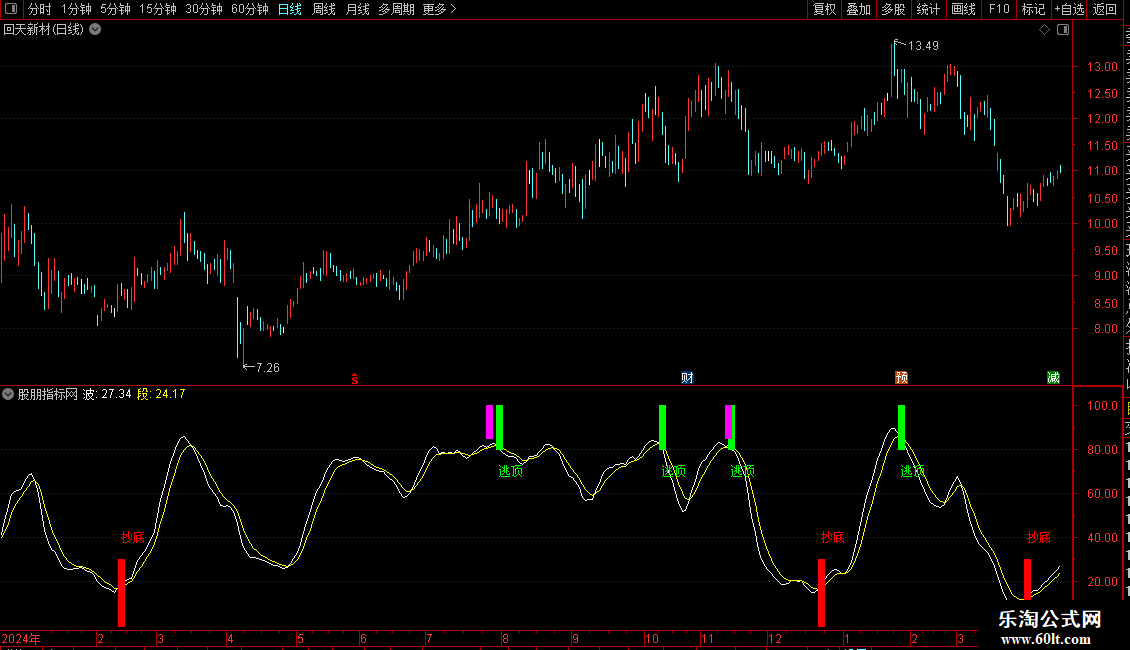The width and height of the screenshot is (1130, 650).
Task: Toggle the right panel layout icon
Action: click(x=1063, y=30)
